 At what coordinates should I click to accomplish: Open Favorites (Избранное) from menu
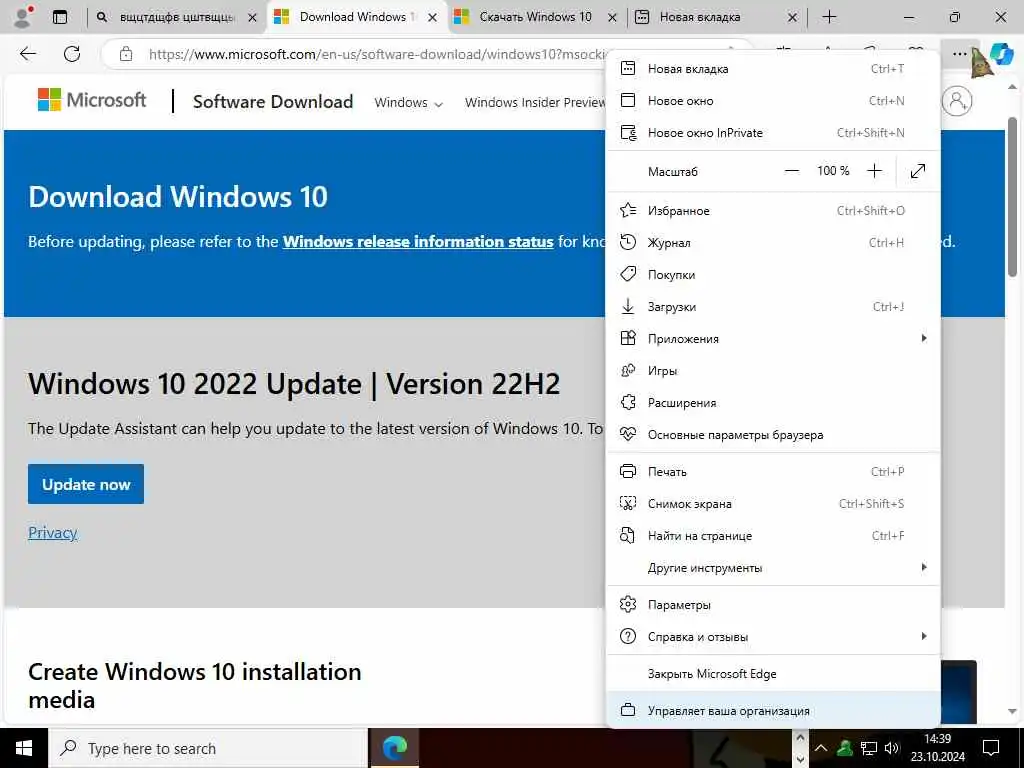[773, 210]
